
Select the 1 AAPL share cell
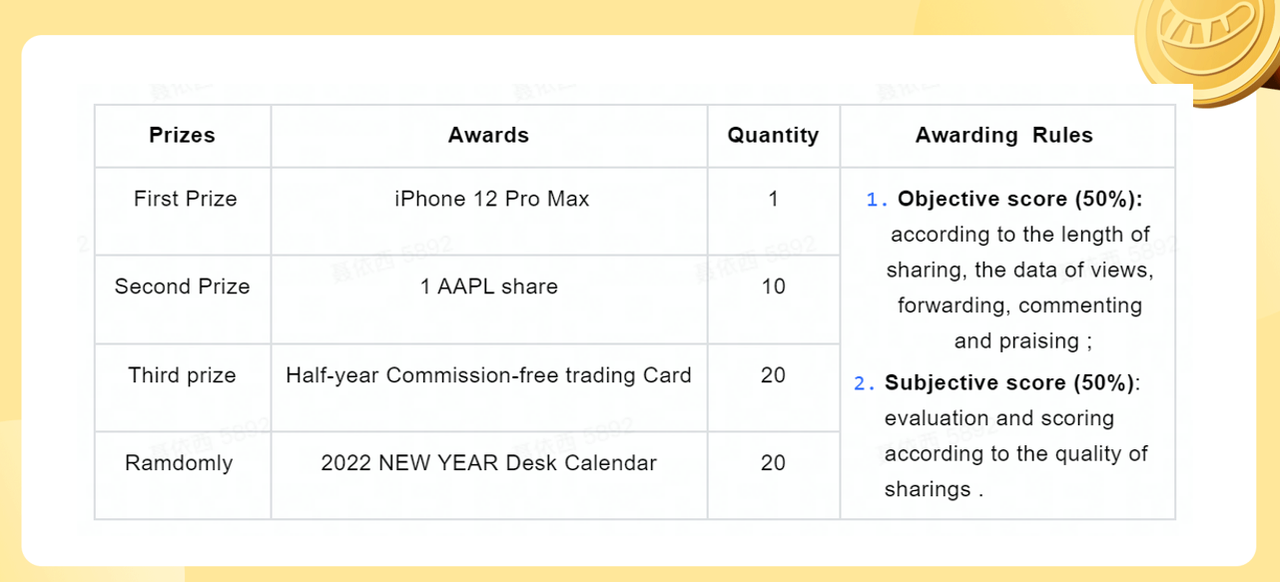(x=489, y=287)
